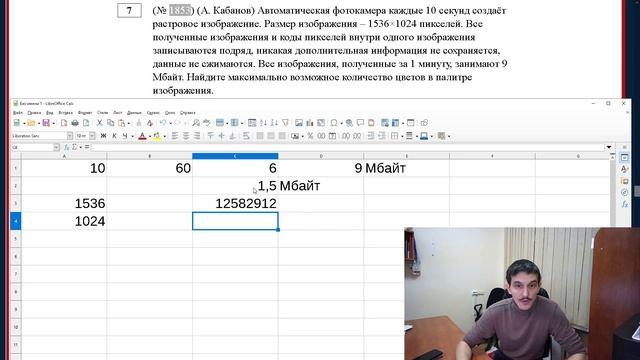Open the borders dropdown arrow
The height and width of the screenshot is (360, 640).
[x=402, y=136]
